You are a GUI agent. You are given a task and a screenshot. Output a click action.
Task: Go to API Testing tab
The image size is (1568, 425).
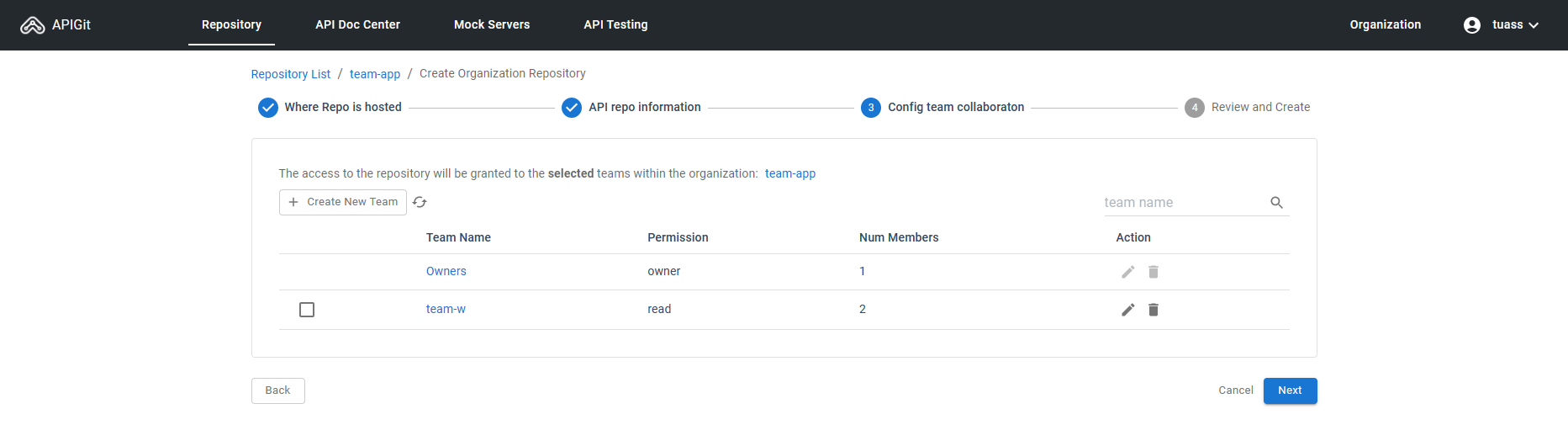615,24
